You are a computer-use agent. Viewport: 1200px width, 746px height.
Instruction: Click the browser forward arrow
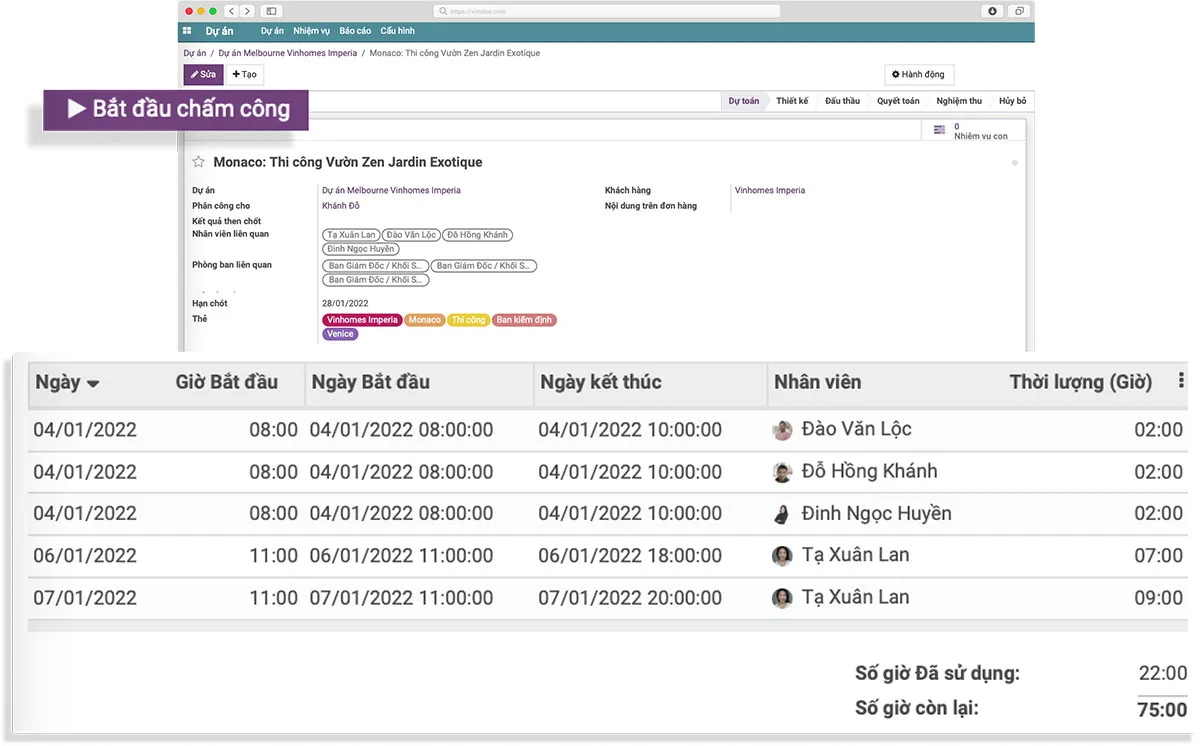[x=247, y=11]
